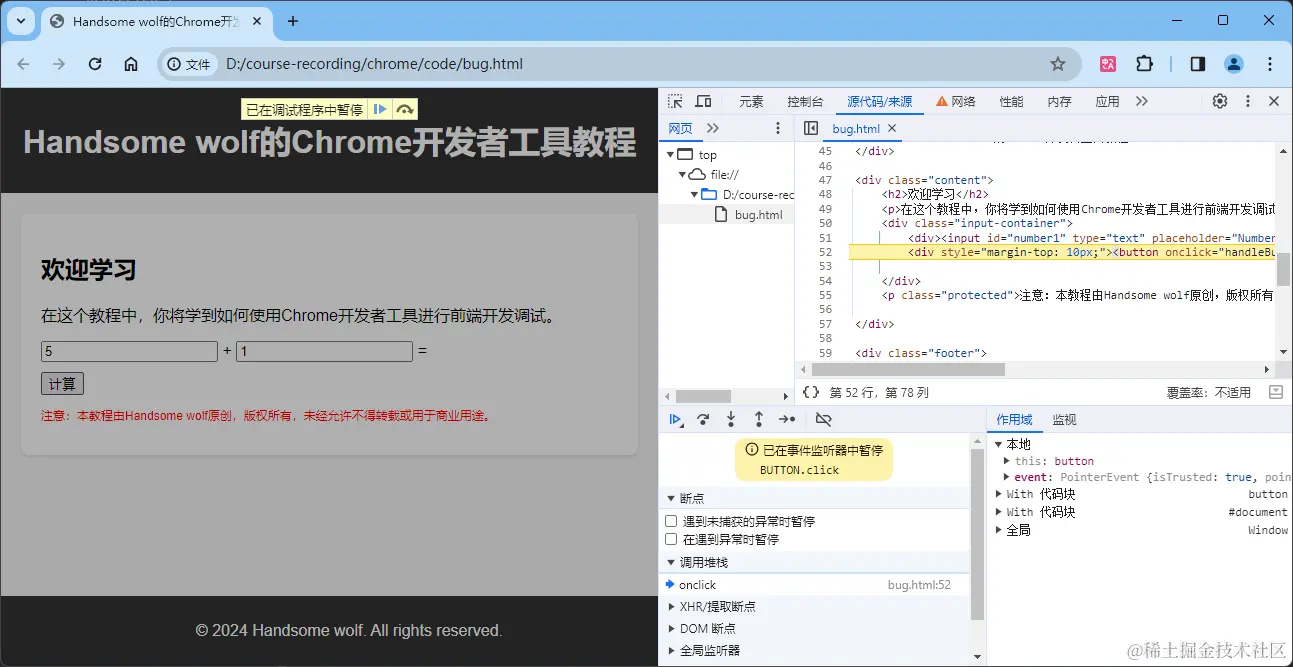The height and width of the screenshot is (667, 1293).
Task: Click the Step arrow-dot icon
Action: [788, 419]
